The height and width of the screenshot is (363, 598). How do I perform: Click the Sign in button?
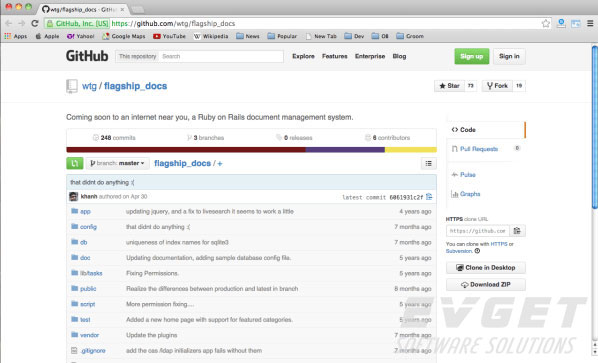pos(509,56)
